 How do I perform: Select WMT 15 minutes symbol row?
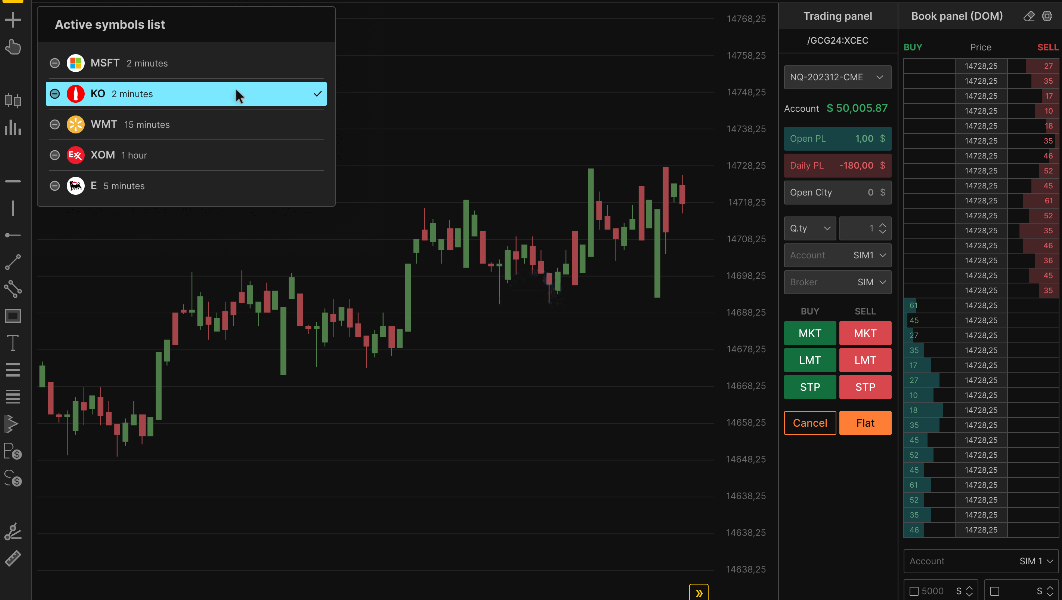[186, 125]
